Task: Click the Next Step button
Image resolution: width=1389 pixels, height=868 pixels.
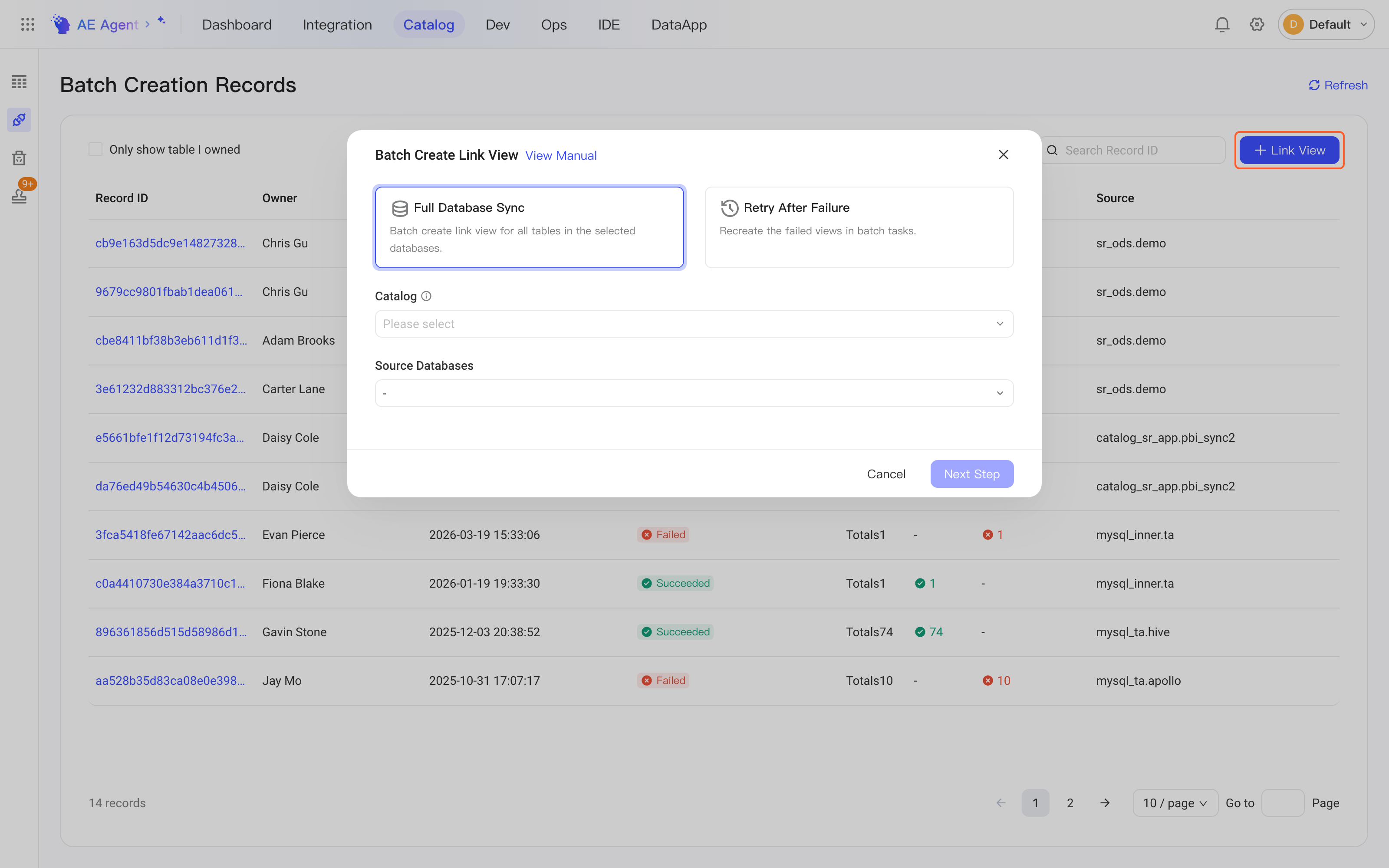Action: 972,474
